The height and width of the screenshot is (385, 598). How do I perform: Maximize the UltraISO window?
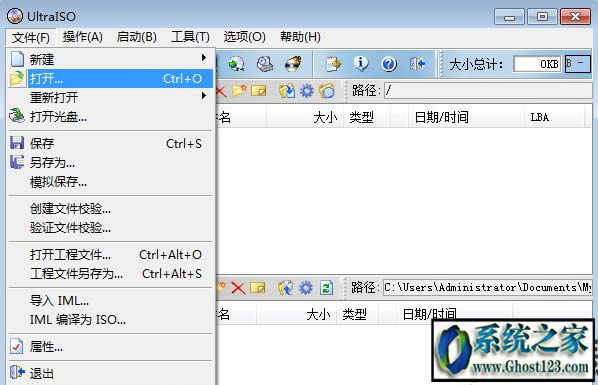tap(543, 16)
